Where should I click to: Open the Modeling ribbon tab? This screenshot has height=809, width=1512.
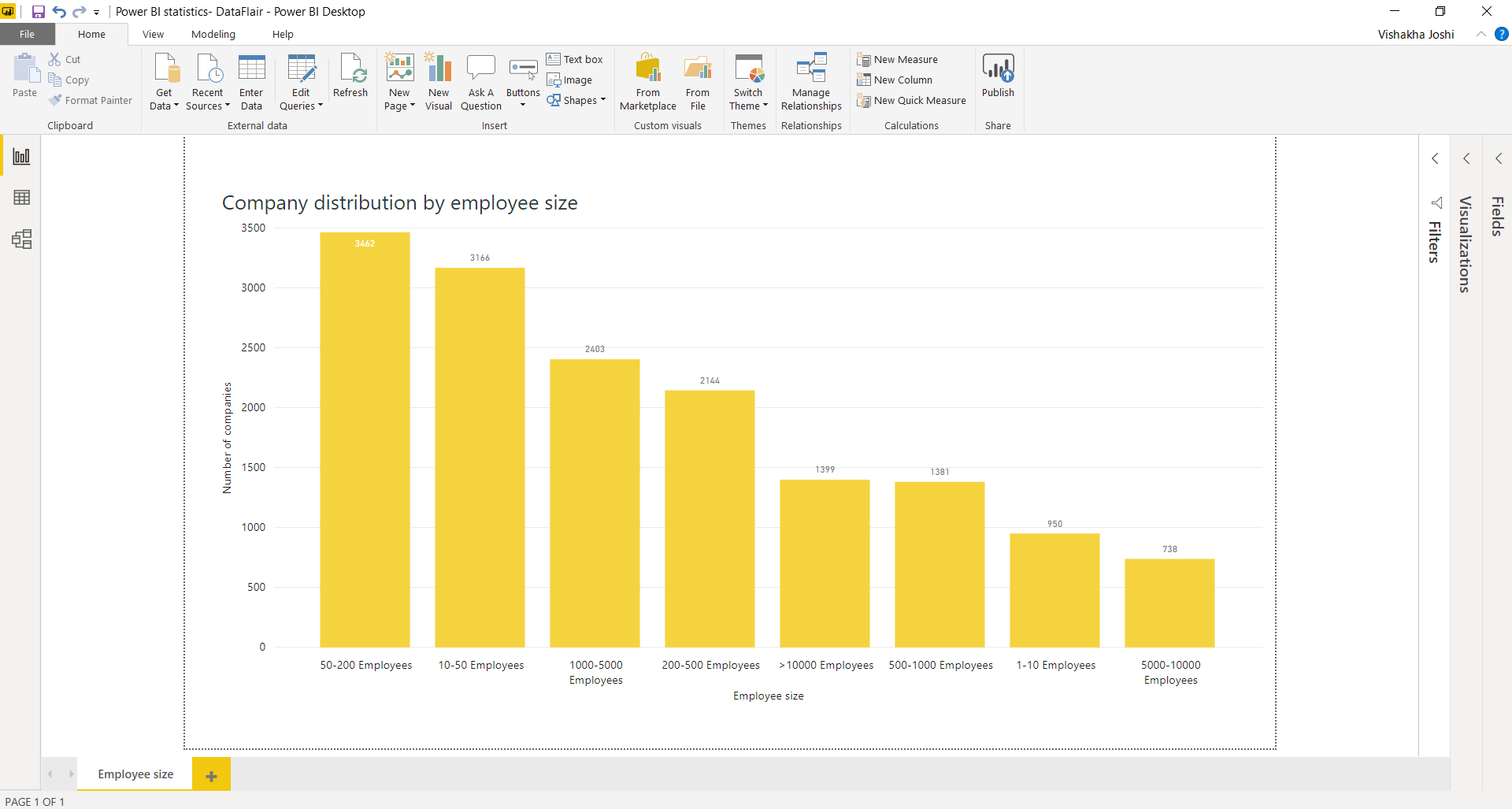click(x=213, y=35)
